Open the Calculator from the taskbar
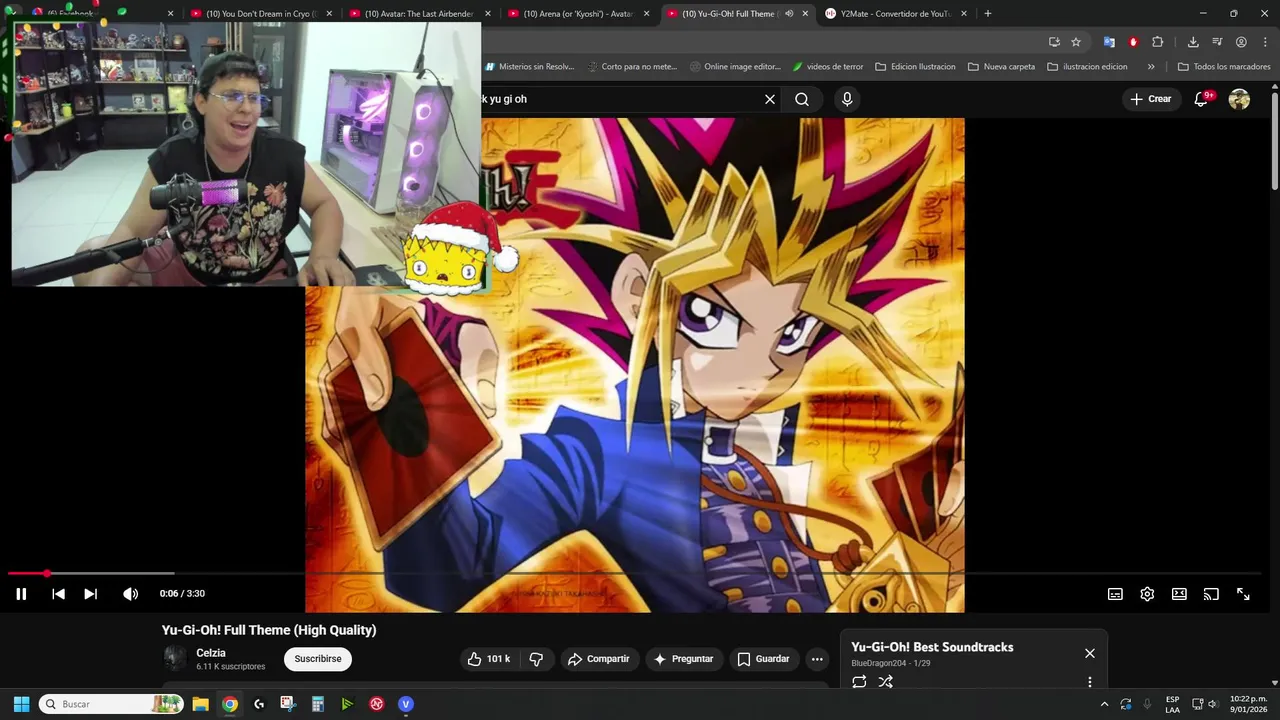This screenshot has width=1280, height=720. coord(318,704)
